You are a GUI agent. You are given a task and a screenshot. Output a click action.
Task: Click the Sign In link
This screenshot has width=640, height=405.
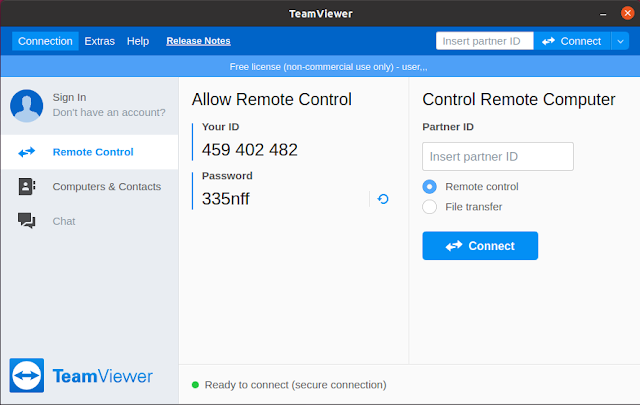pos(69,97)
